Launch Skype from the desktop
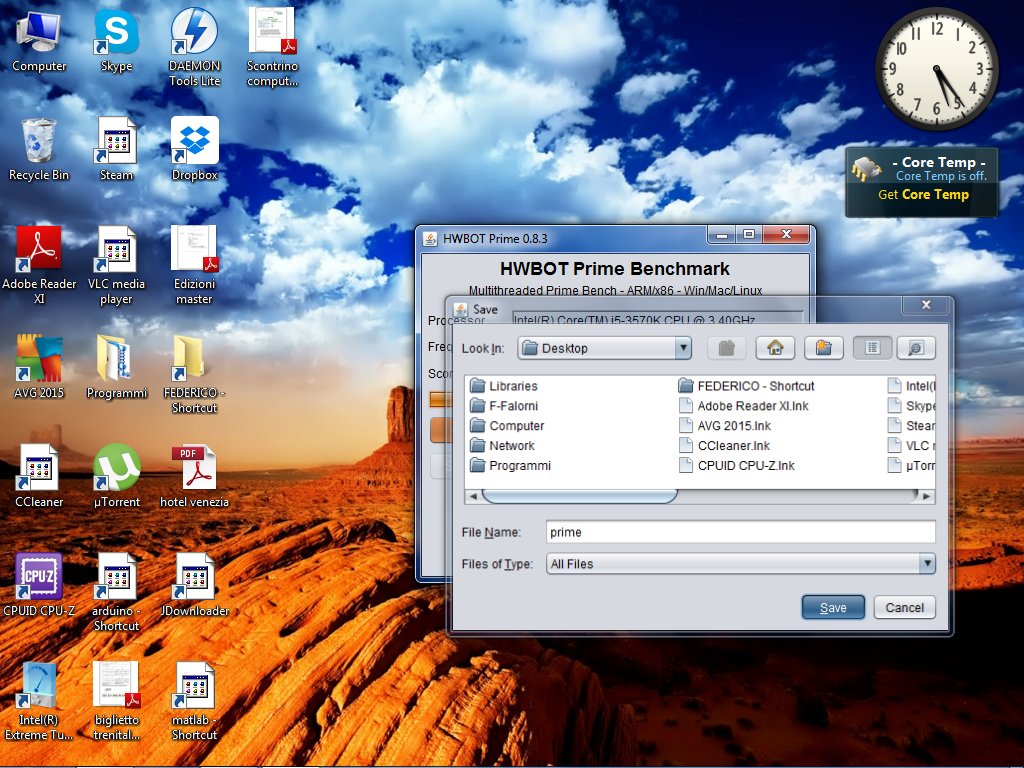This screenshot has width=1024, height=768. [x=116, y=41]
